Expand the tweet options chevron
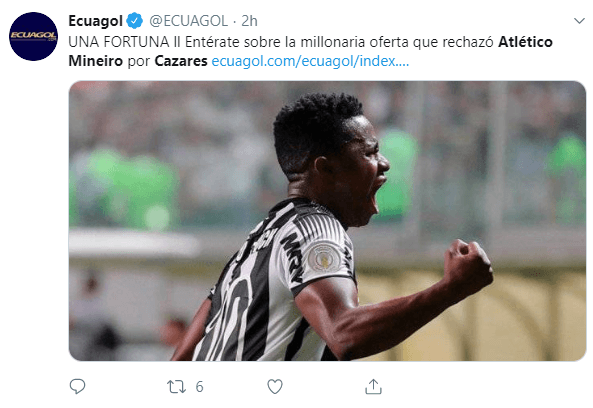593x408 pixels. pyautogui.click(x=579, y=20)
